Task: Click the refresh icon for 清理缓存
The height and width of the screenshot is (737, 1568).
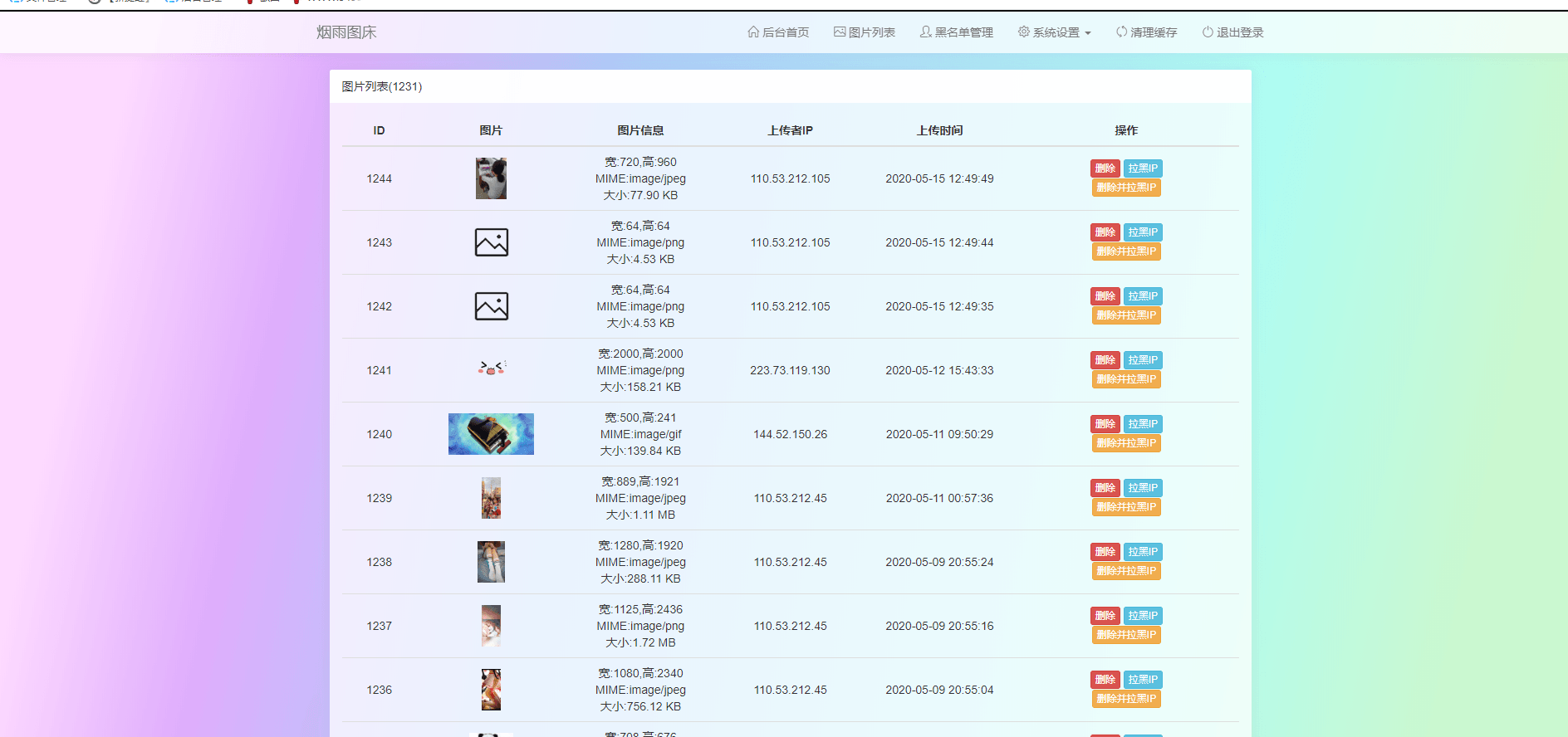Action: 1121,32
